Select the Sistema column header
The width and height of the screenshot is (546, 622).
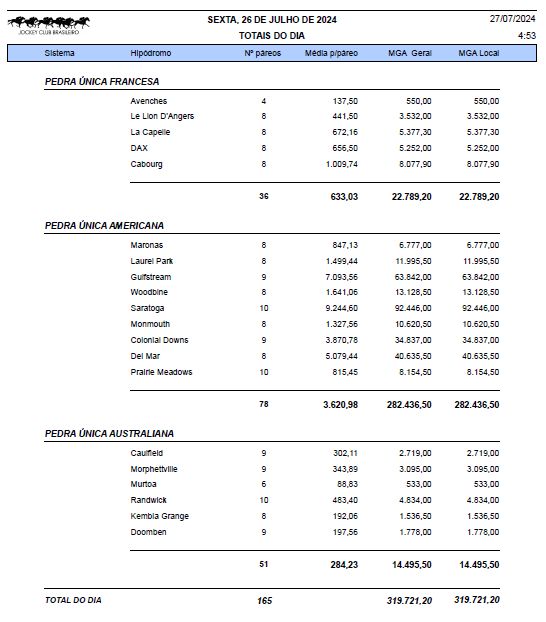pyautogui.click(x=60, y=53)
